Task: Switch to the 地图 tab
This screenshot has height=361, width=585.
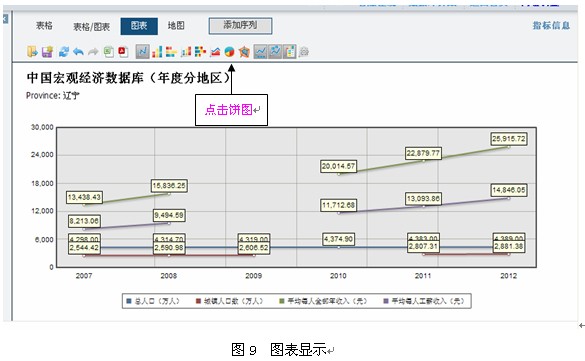Action: pos(176,26)
